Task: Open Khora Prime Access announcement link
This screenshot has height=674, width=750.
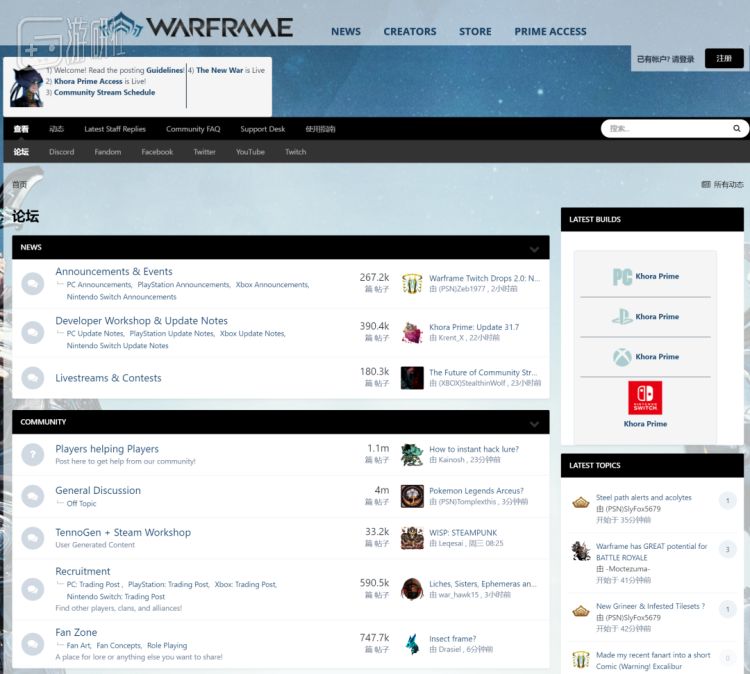Action: 88,81
